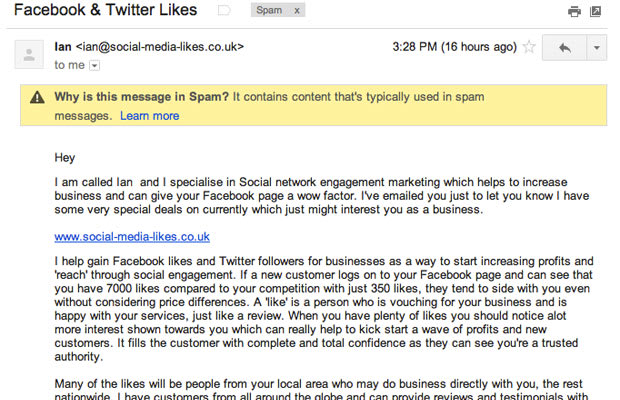Image resolution: width=620 pixels, height=400 pixels.
Task: Click the print message icon
Action: (574, 11)
